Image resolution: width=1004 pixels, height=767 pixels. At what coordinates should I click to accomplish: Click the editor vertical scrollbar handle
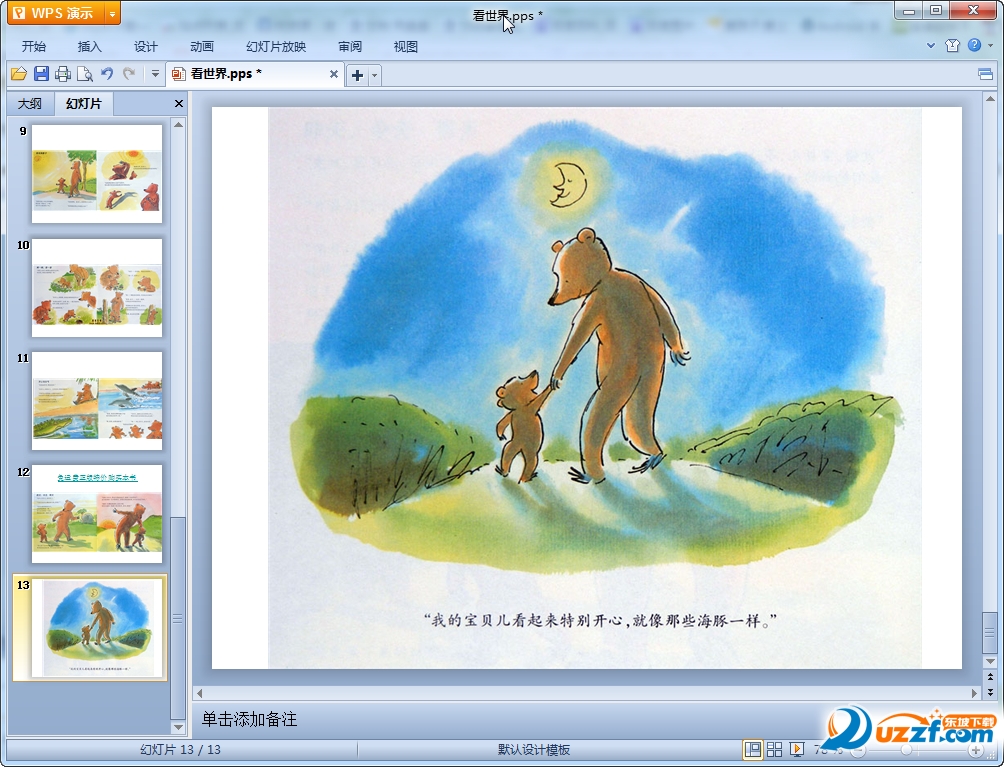point(990,633)
